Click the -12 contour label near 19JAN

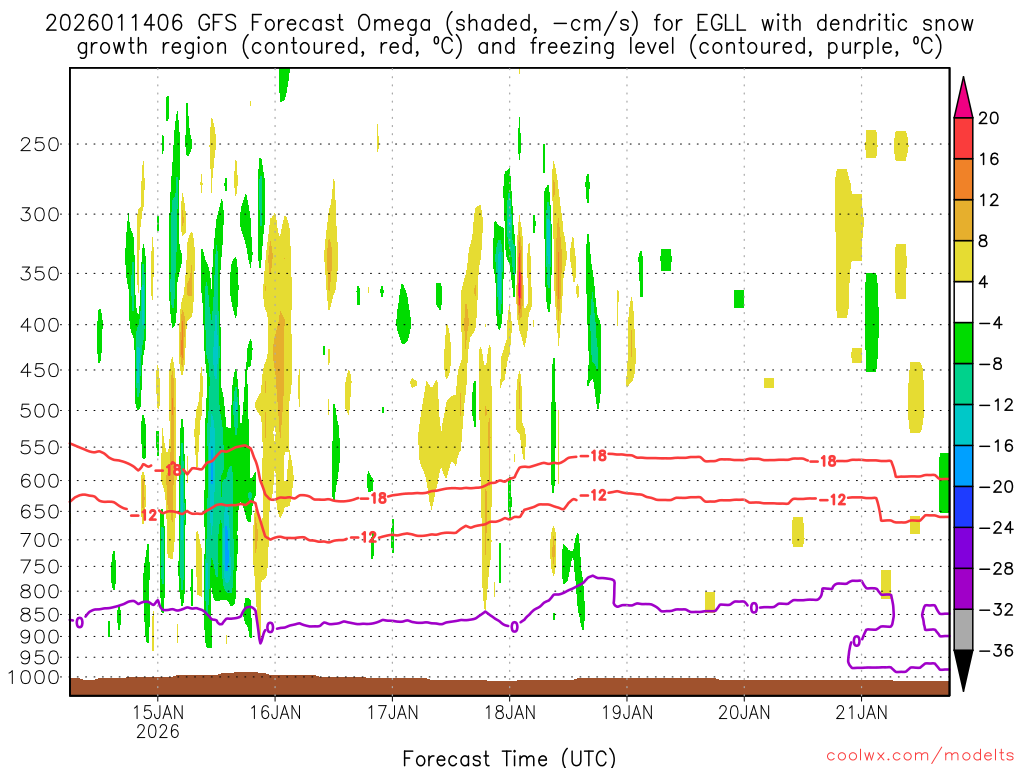coord(594,496)
